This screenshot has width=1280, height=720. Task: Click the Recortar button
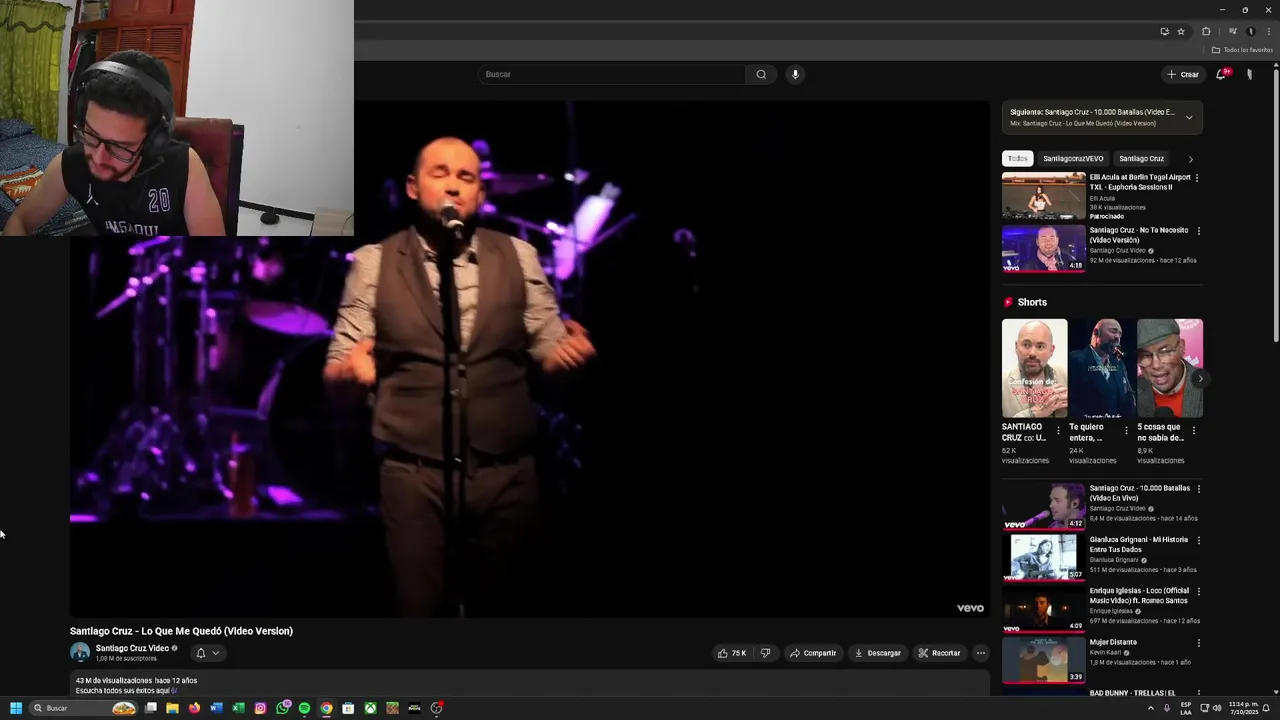[x=939, y=653]
